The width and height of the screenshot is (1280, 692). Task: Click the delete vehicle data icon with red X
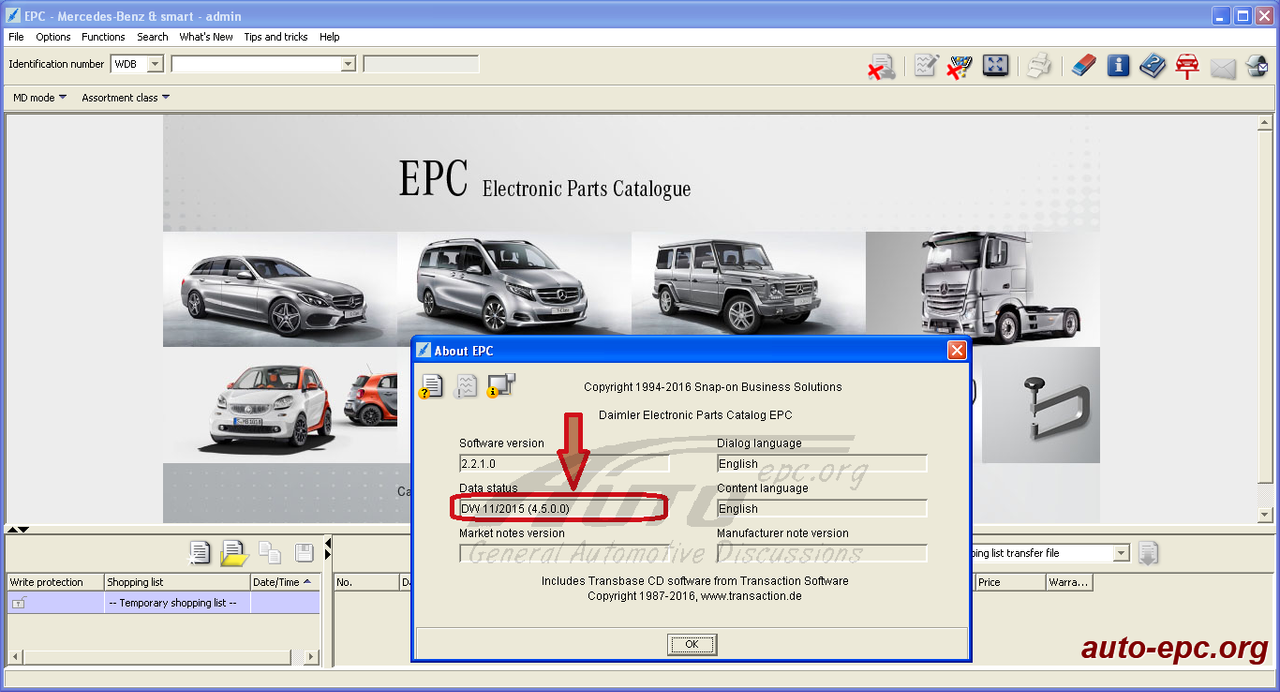881,66
